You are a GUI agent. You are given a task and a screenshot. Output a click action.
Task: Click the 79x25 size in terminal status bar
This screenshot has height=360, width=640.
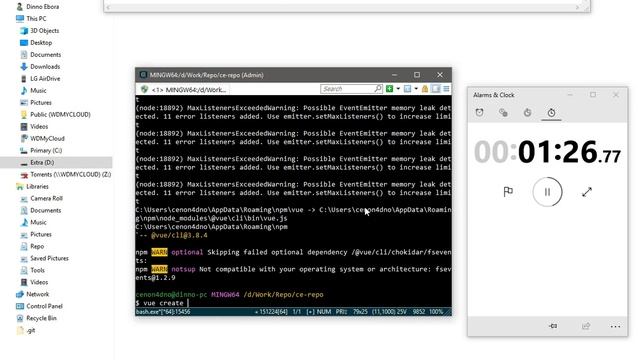(x=360, y=311)
